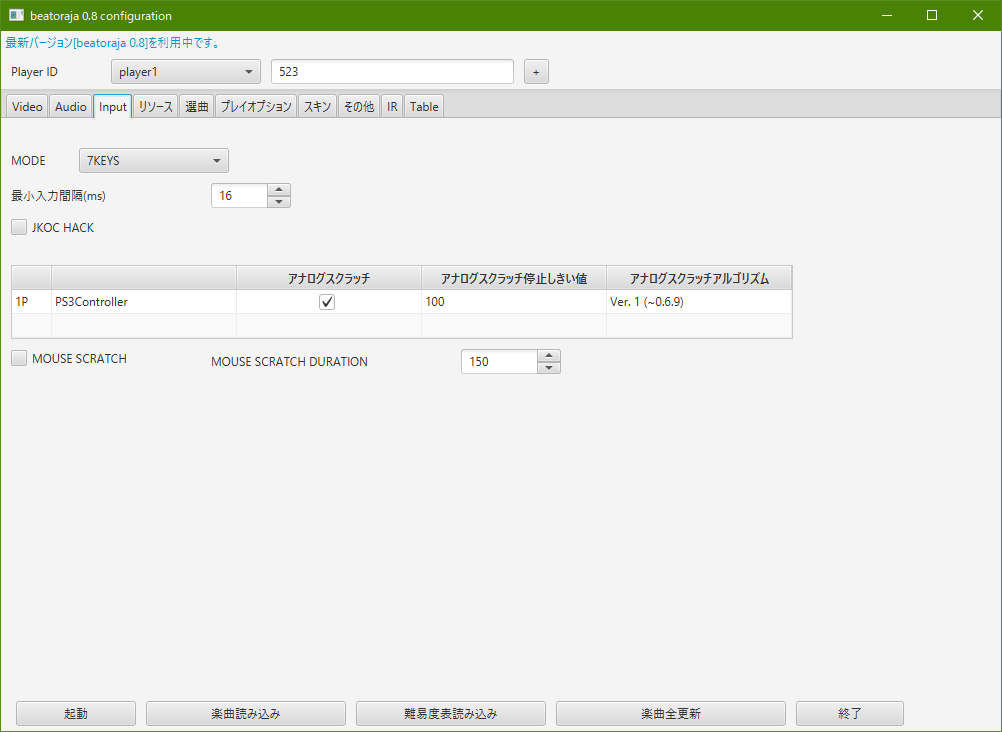Click the アナログスクラッチ column header

(329, 278)
